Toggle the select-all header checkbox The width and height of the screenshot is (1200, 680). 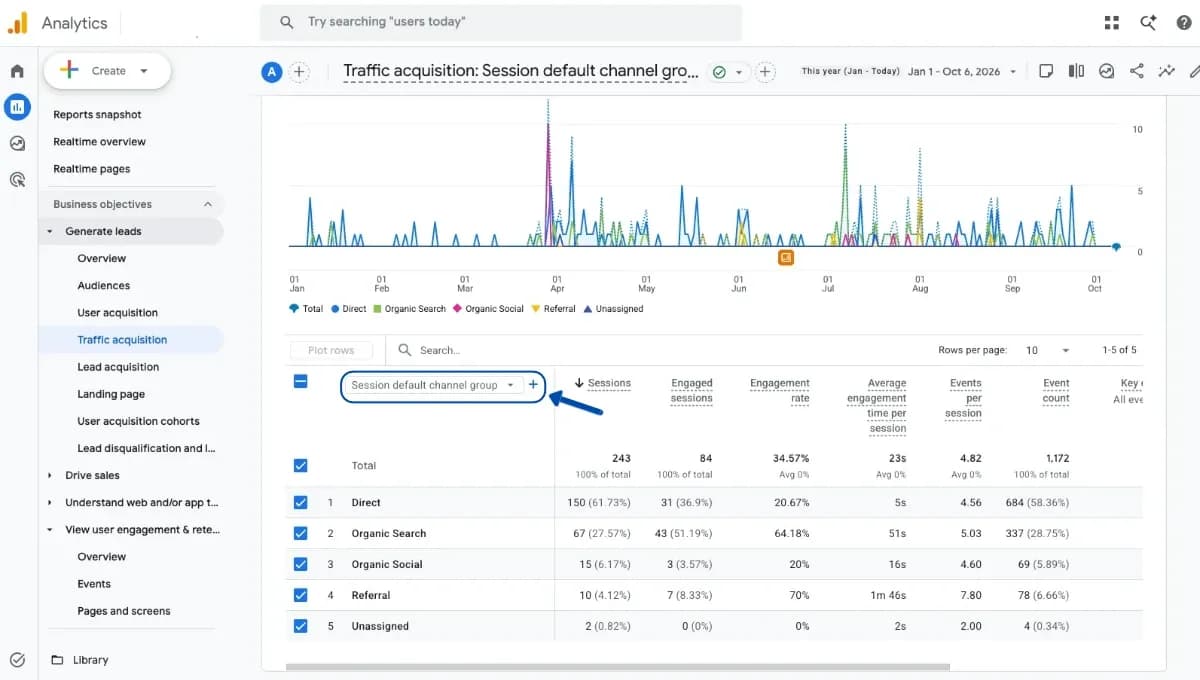(300, 381)
